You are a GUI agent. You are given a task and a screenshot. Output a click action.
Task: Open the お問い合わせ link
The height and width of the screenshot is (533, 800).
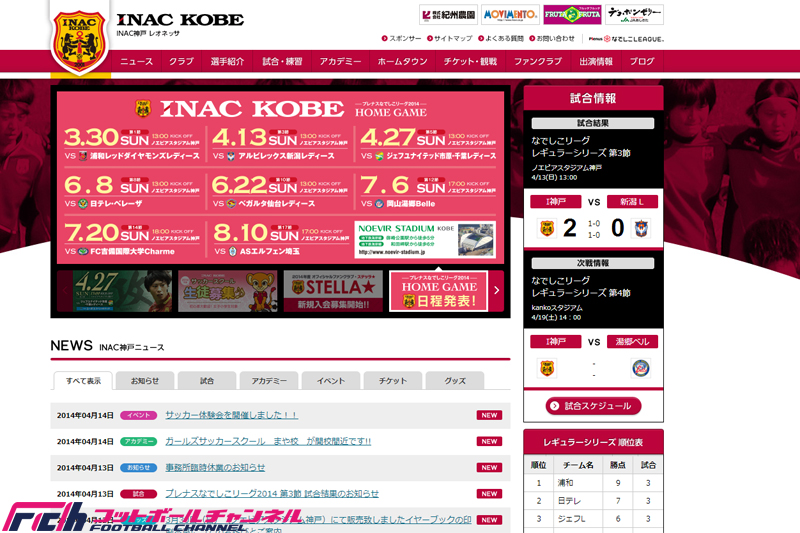click(552, 38)
